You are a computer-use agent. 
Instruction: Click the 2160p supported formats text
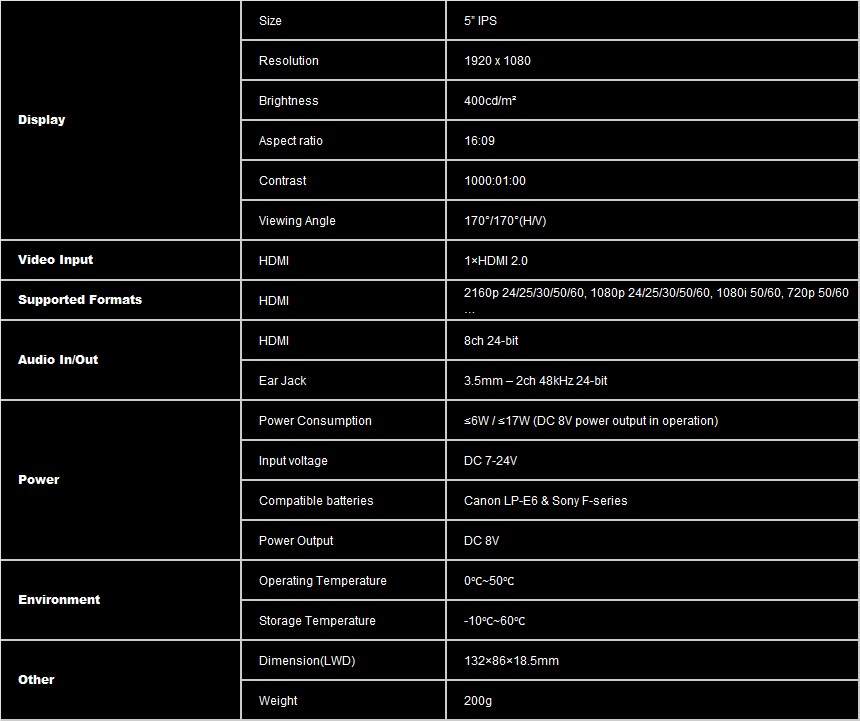tap(656, 293)
